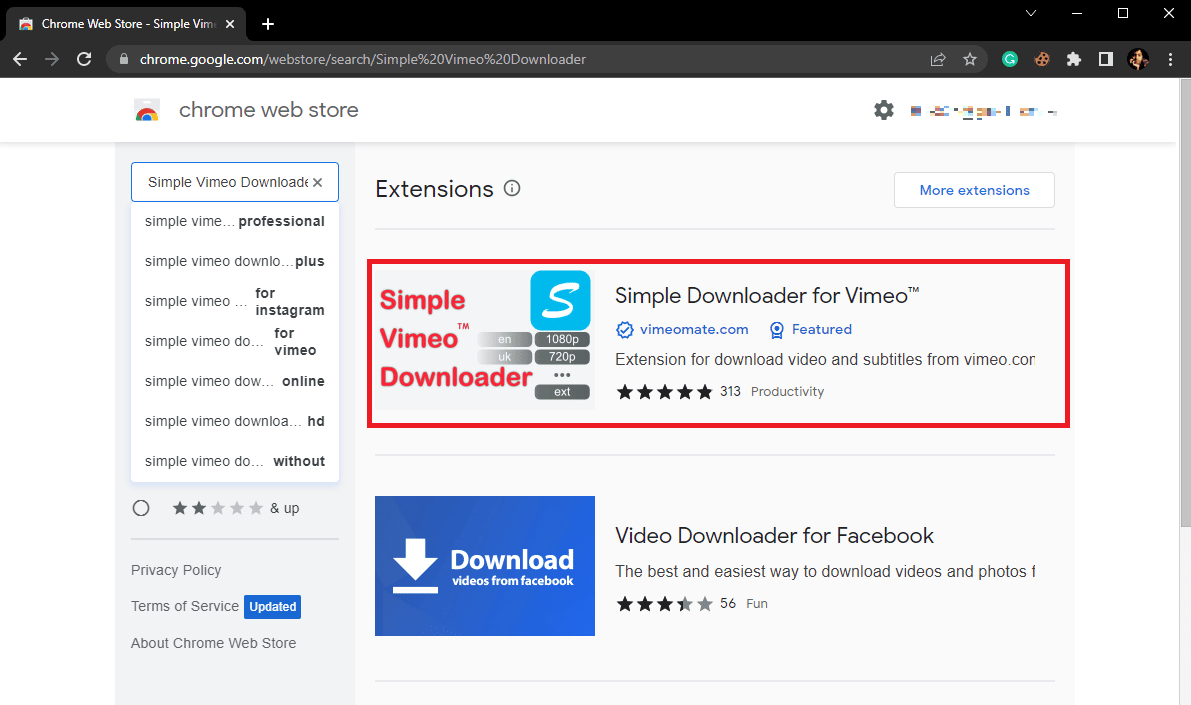Click the Featured award badge icon

pyautogui.click(x=776, y=330)
